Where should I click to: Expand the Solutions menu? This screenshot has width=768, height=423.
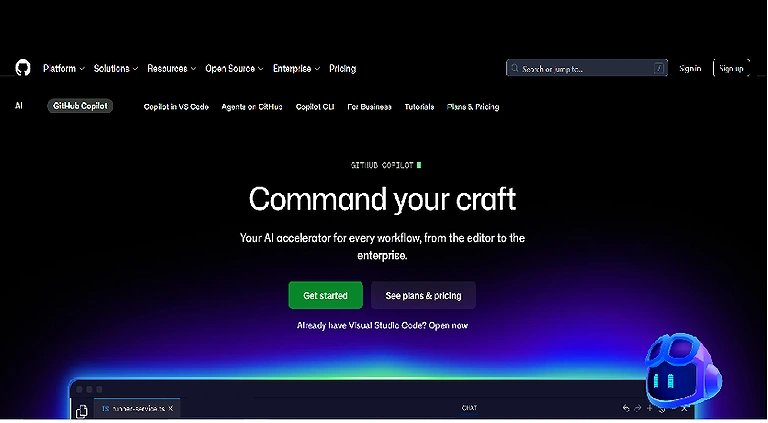point(116,69)
